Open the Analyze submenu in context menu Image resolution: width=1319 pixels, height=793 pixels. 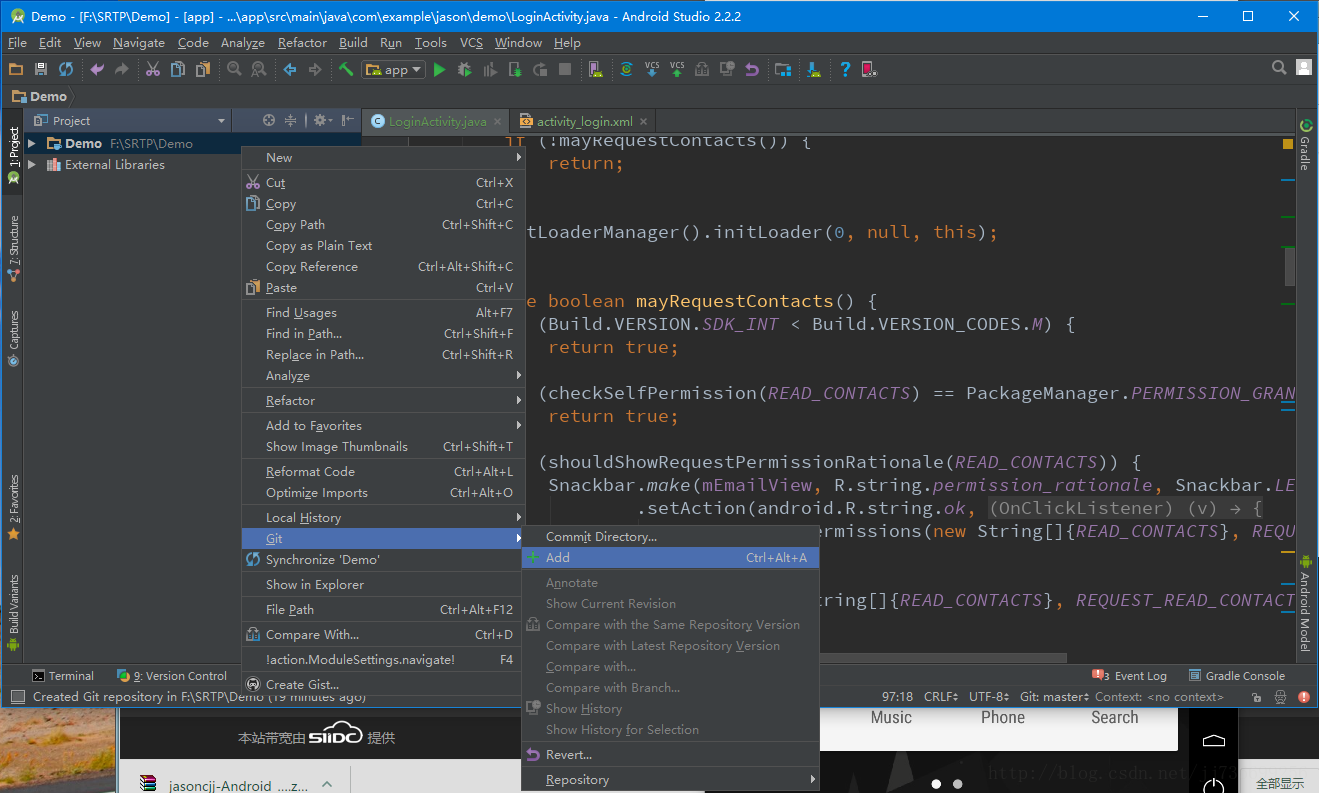point(383,376)
